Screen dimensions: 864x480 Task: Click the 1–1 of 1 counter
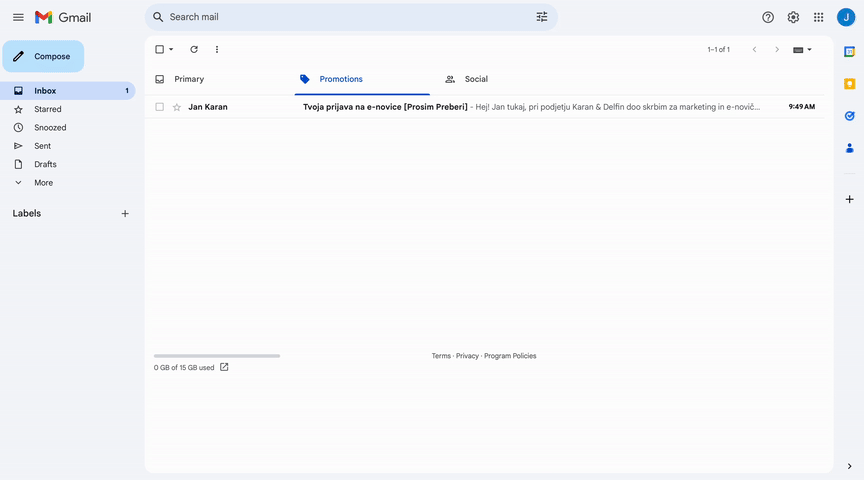[719, 50]
